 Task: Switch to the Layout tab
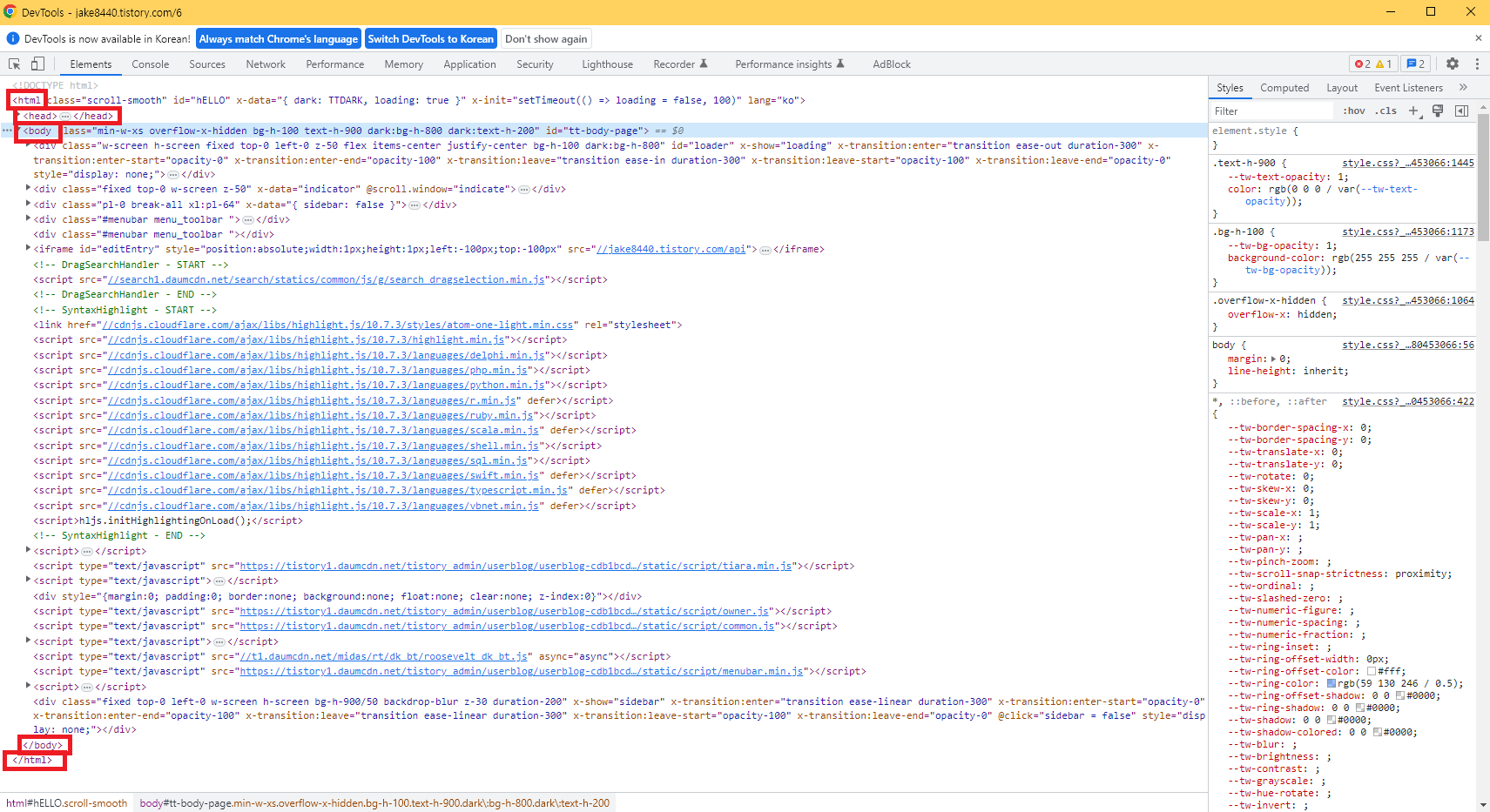(1342, 88)
